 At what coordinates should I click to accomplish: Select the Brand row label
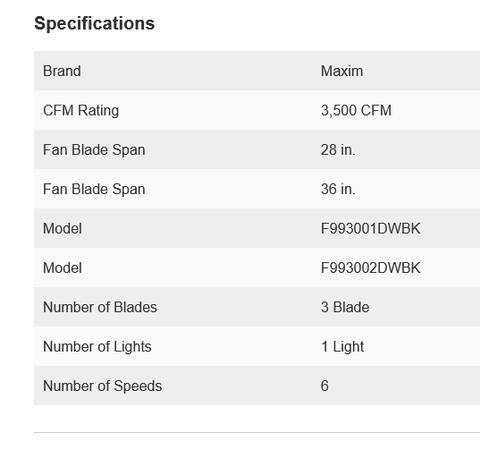pos(62,71)
